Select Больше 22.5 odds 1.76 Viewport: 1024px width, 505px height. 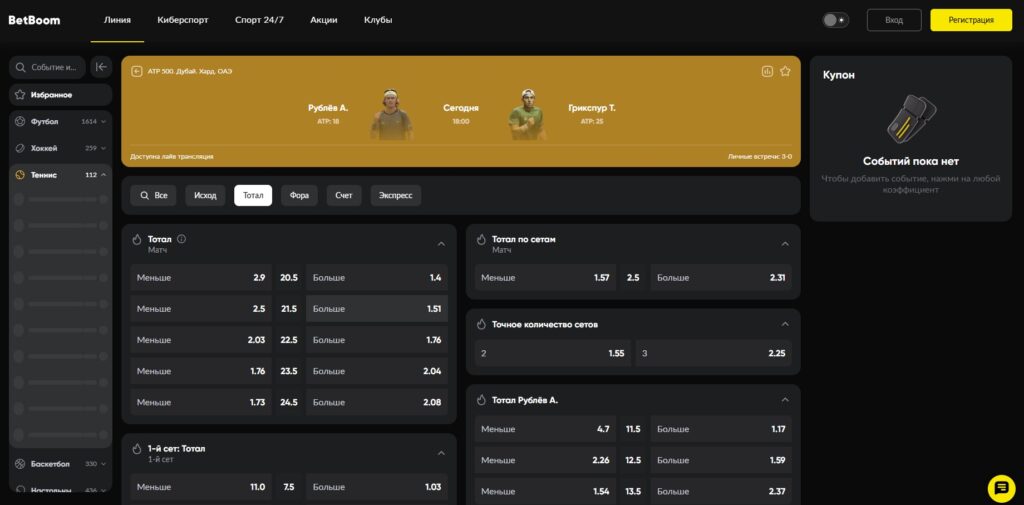point(376,339)
